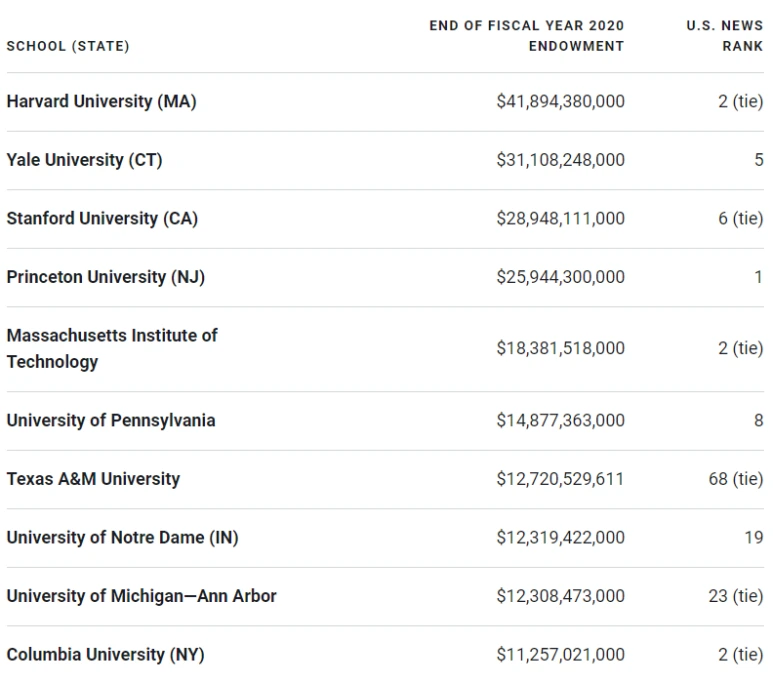
Task: Select Notre Dame's rank of 19
Action: tap(753, 537)
